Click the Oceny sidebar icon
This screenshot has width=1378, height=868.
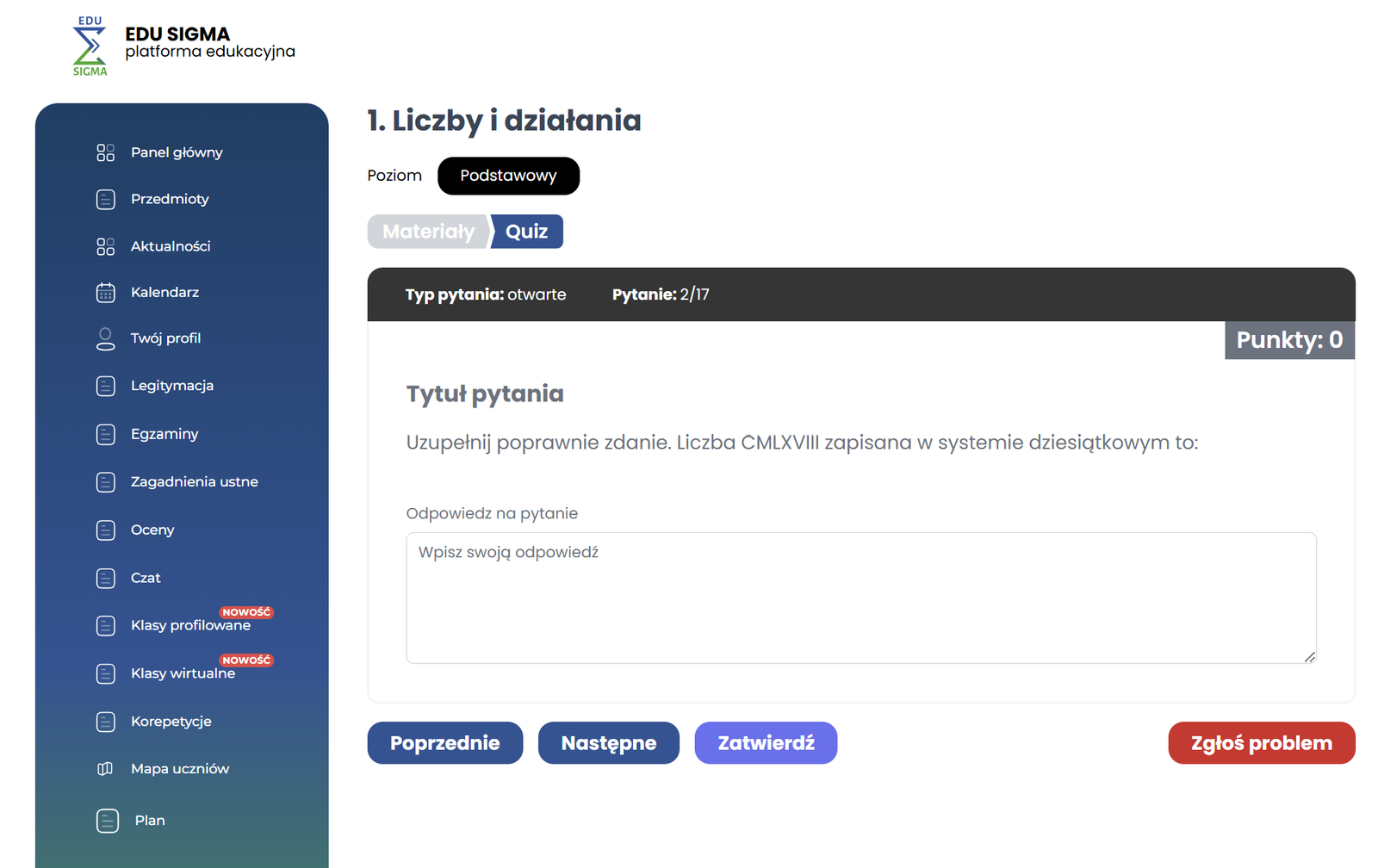click(x=105, y=530)
